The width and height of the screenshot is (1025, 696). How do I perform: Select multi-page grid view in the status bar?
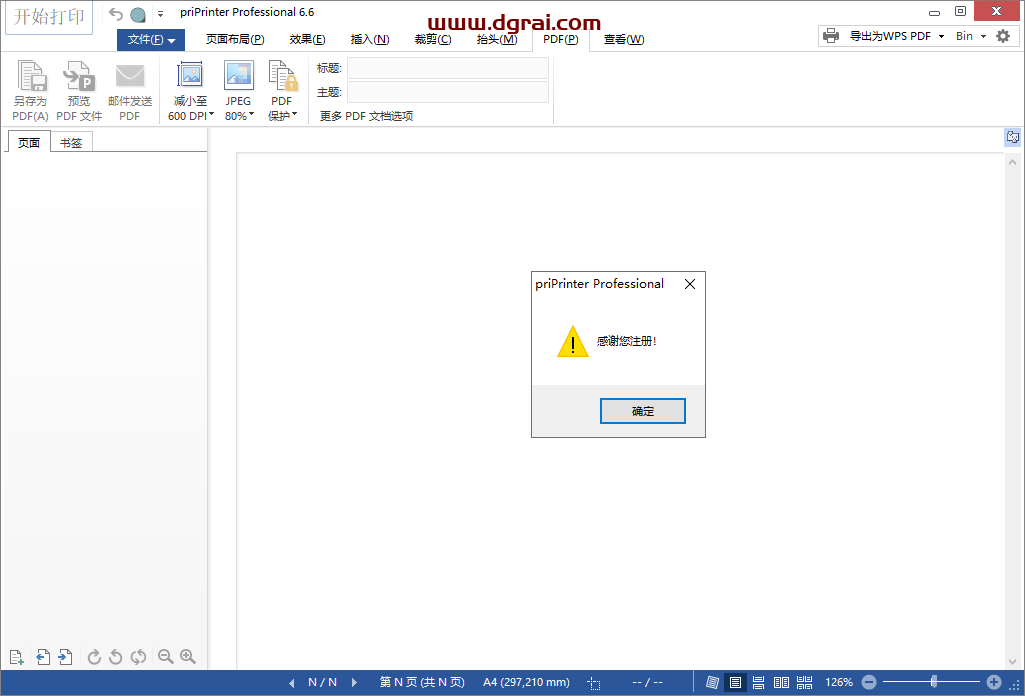coord(805,682)
